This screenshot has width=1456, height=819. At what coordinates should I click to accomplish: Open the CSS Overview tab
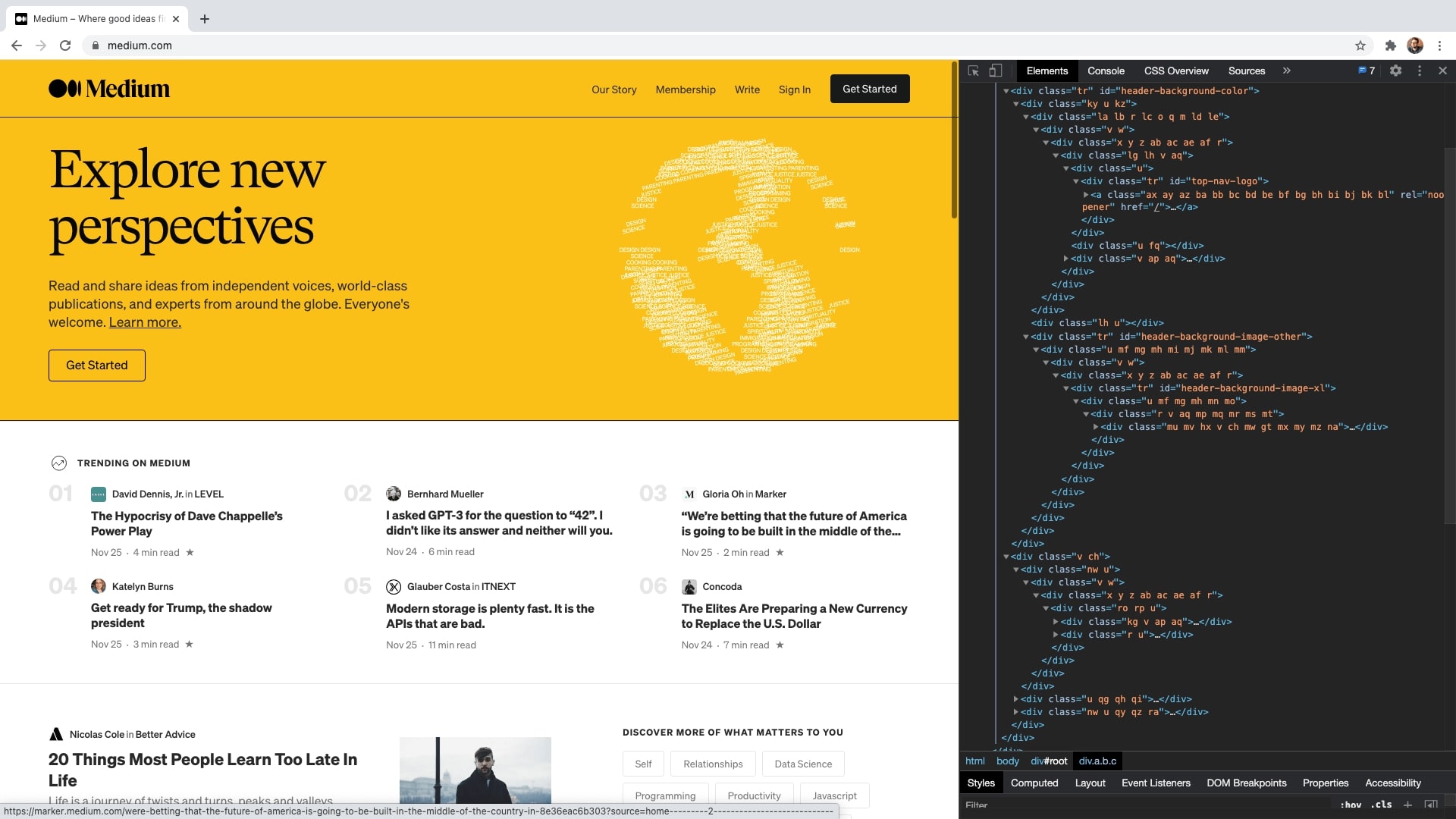[1176, 71]
